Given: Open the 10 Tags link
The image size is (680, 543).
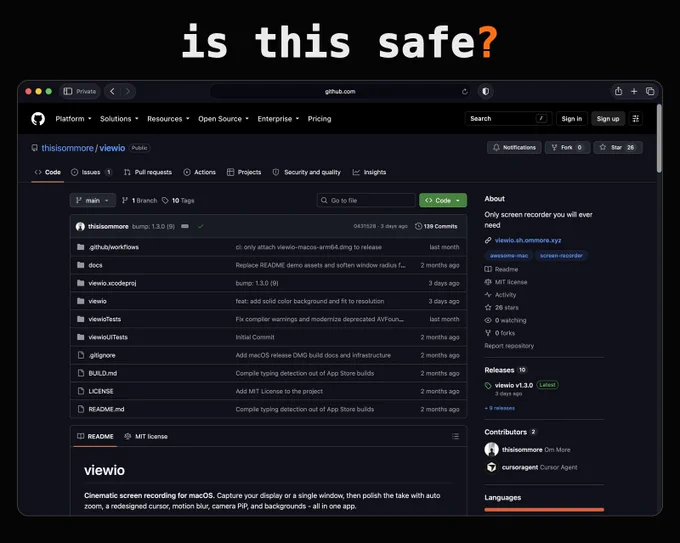Looking at the screenshot, I should pyautogui.click(x=178, y=200).
